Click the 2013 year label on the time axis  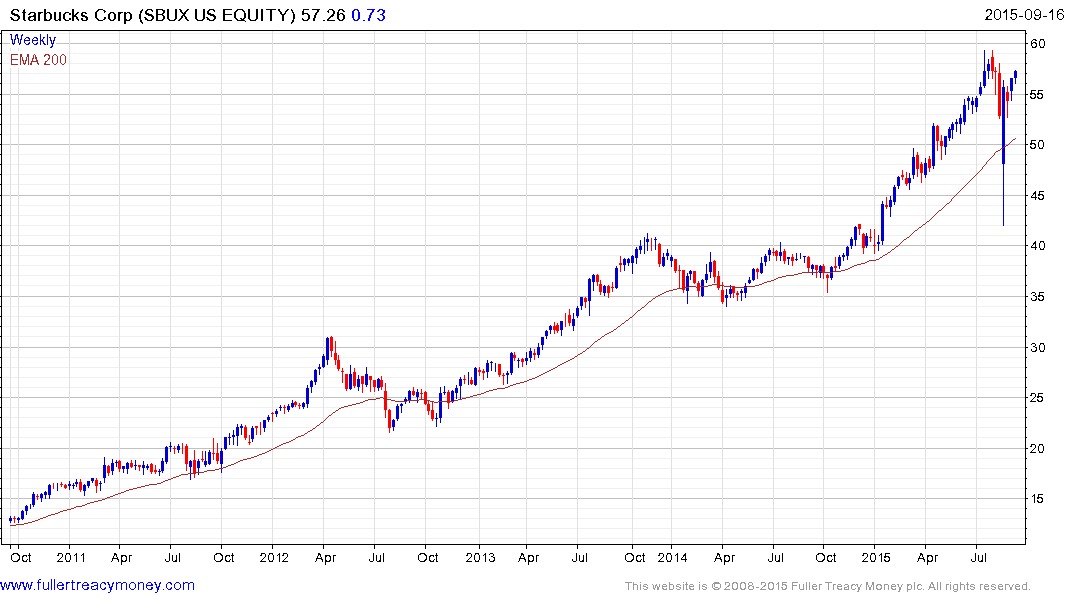pos(479,557)
